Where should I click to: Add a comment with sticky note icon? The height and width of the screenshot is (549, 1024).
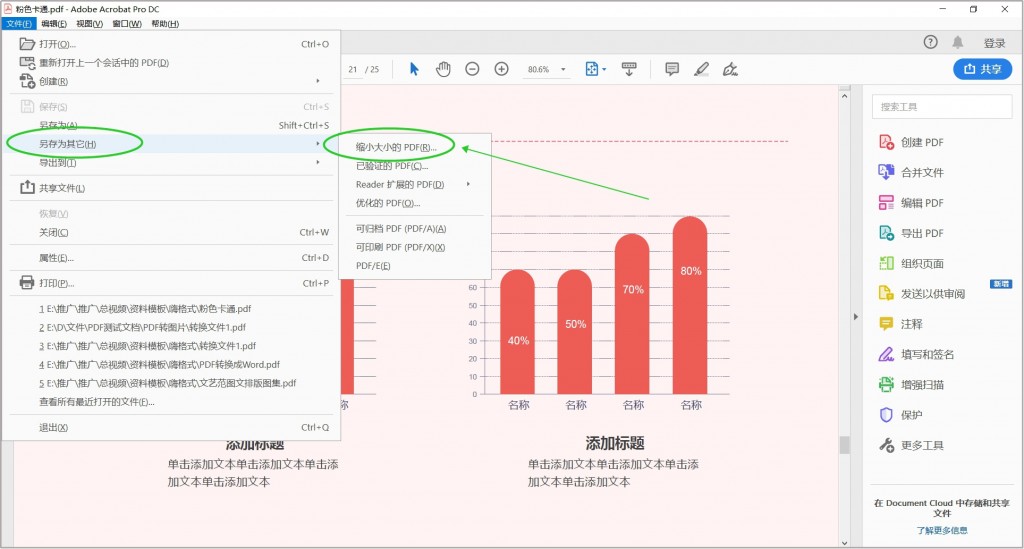(x=672, y=69)
